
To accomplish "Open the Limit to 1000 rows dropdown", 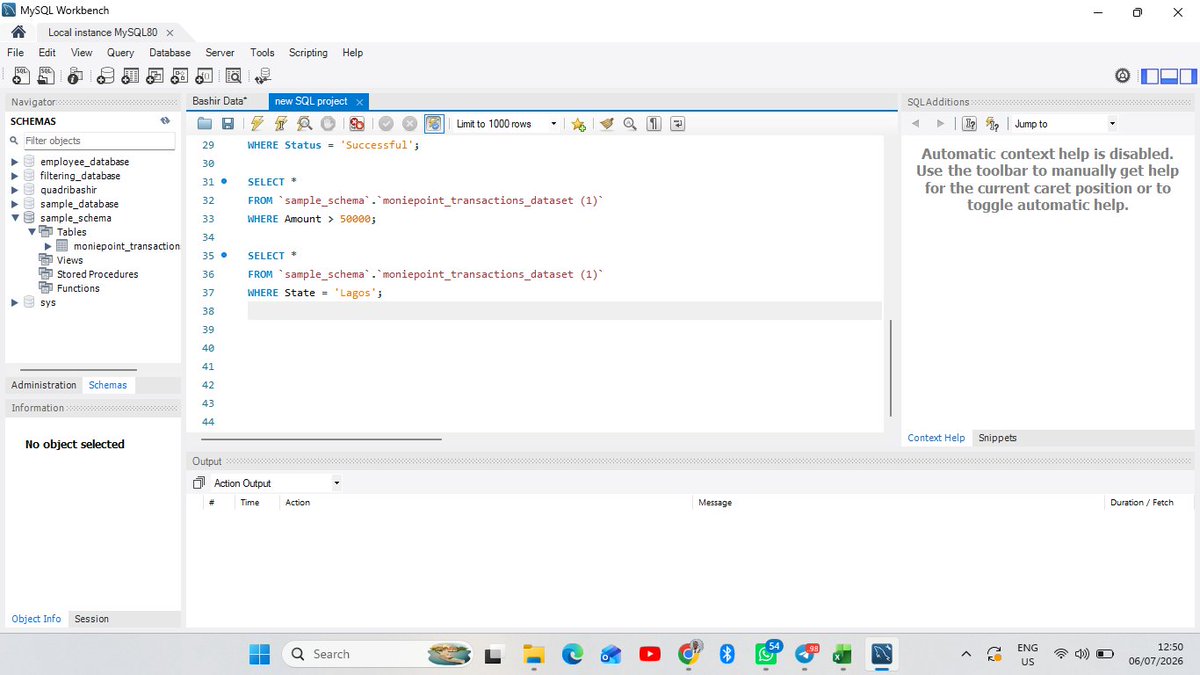I will [507, 124].
